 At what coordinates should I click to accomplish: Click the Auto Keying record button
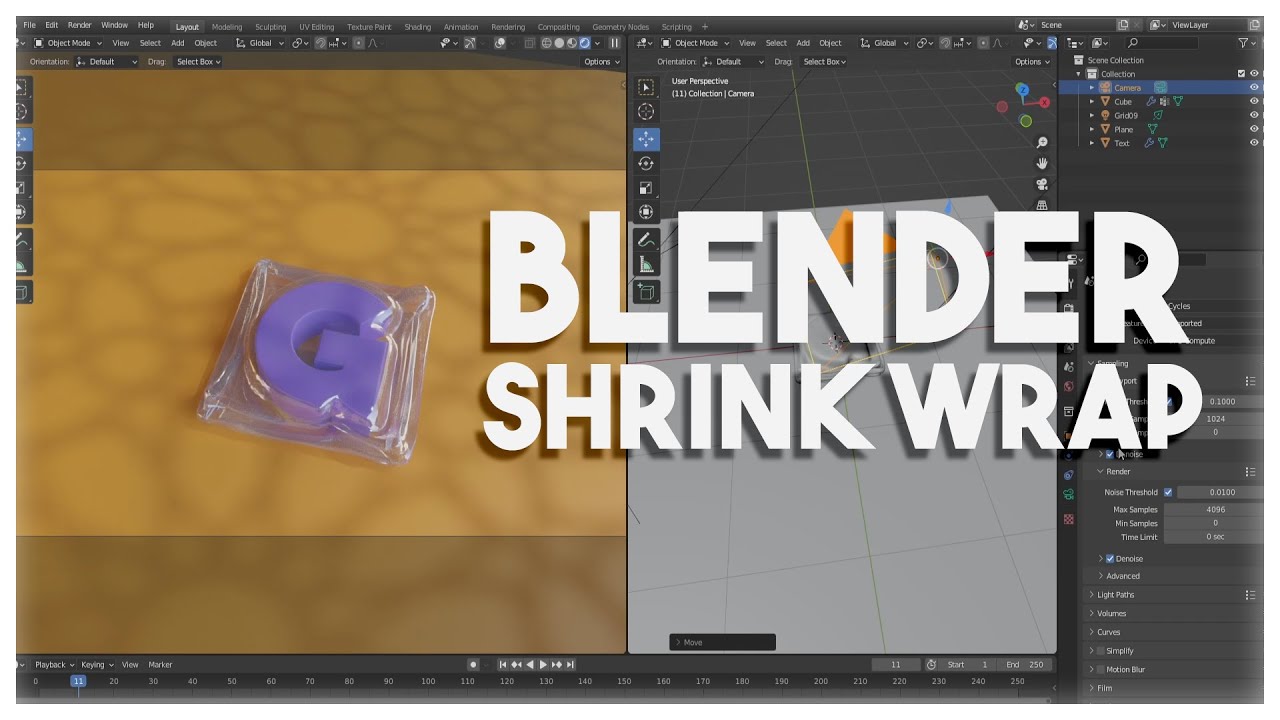pyautogui.click(x=474, y=664)
